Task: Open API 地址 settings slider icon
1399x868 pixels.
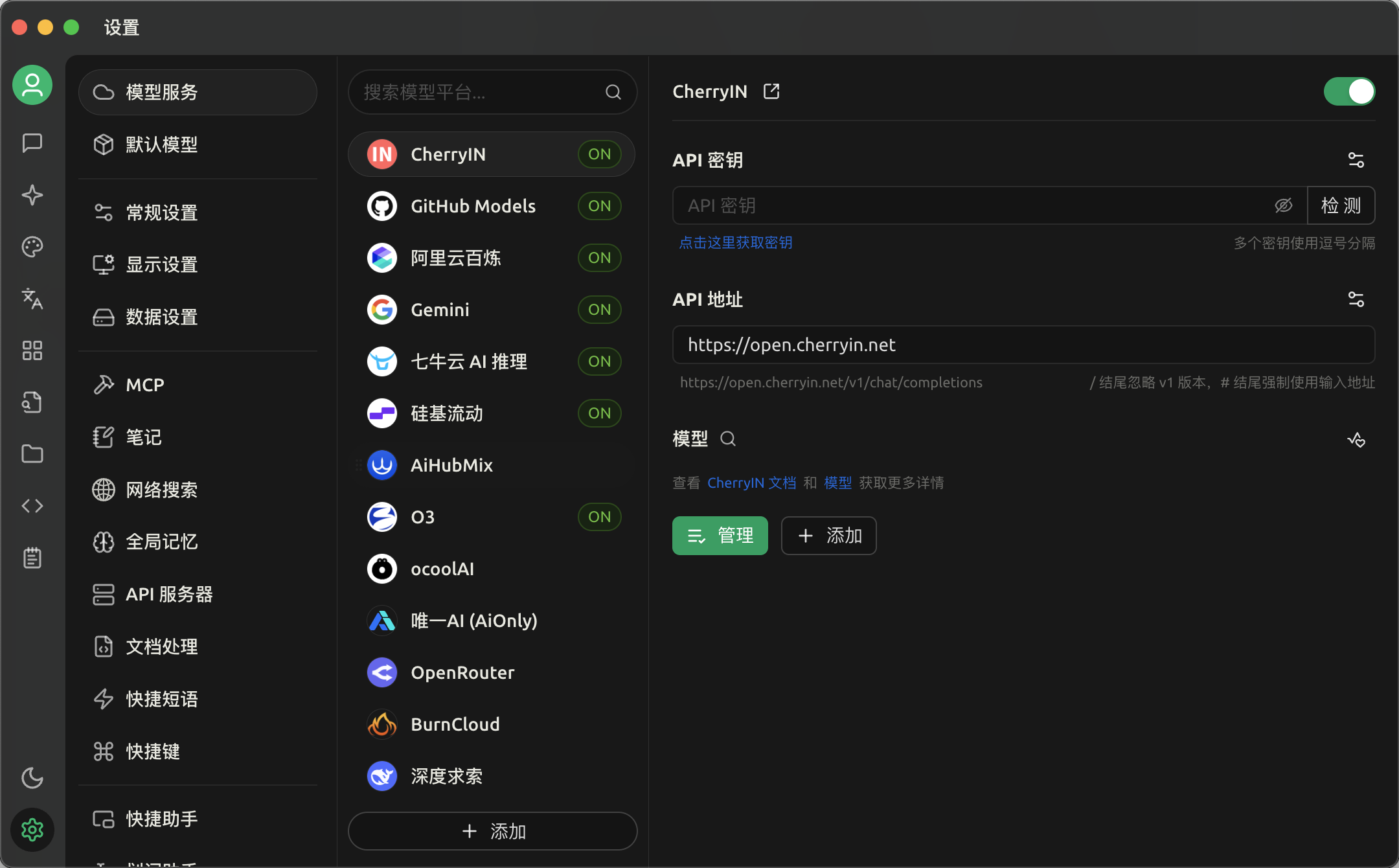Action: tap(1356, 299)
